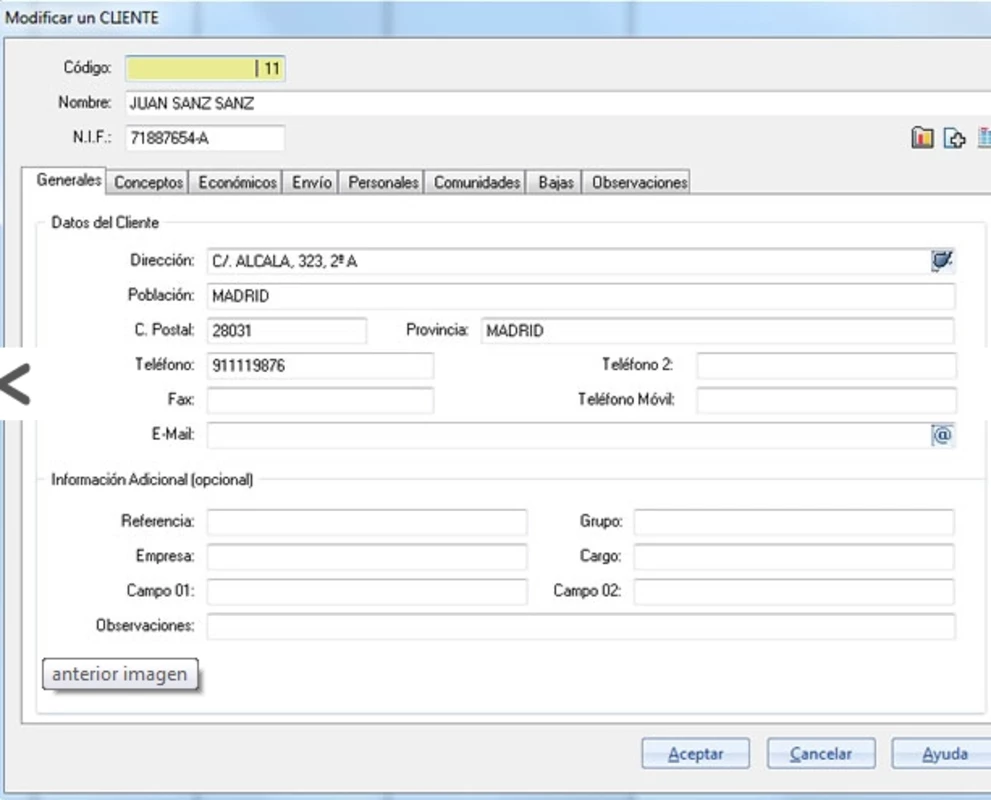This screenshot has height=800, width=991.
Task: Click the @ send e-mail icon
Action: pos(942,435)
